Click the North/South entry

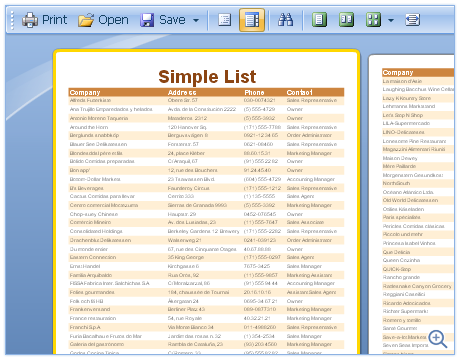tap(396, 183)
